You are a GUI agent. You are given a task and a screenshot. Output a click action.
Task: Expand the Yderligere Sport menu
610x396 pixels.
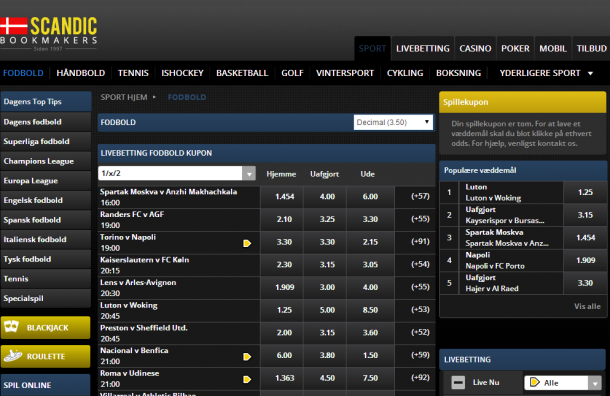[x=546, y=73]
